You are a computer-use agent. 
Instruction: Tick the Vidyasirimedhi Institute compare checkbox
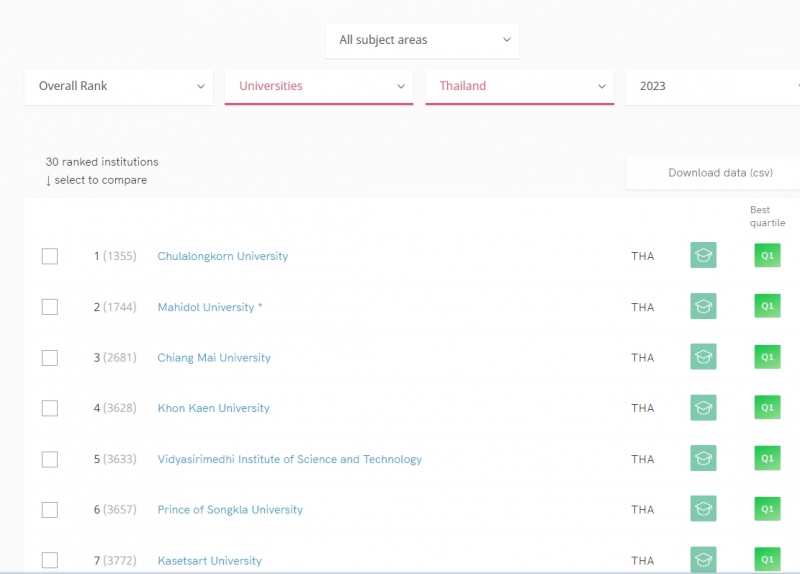click(49, 459)
